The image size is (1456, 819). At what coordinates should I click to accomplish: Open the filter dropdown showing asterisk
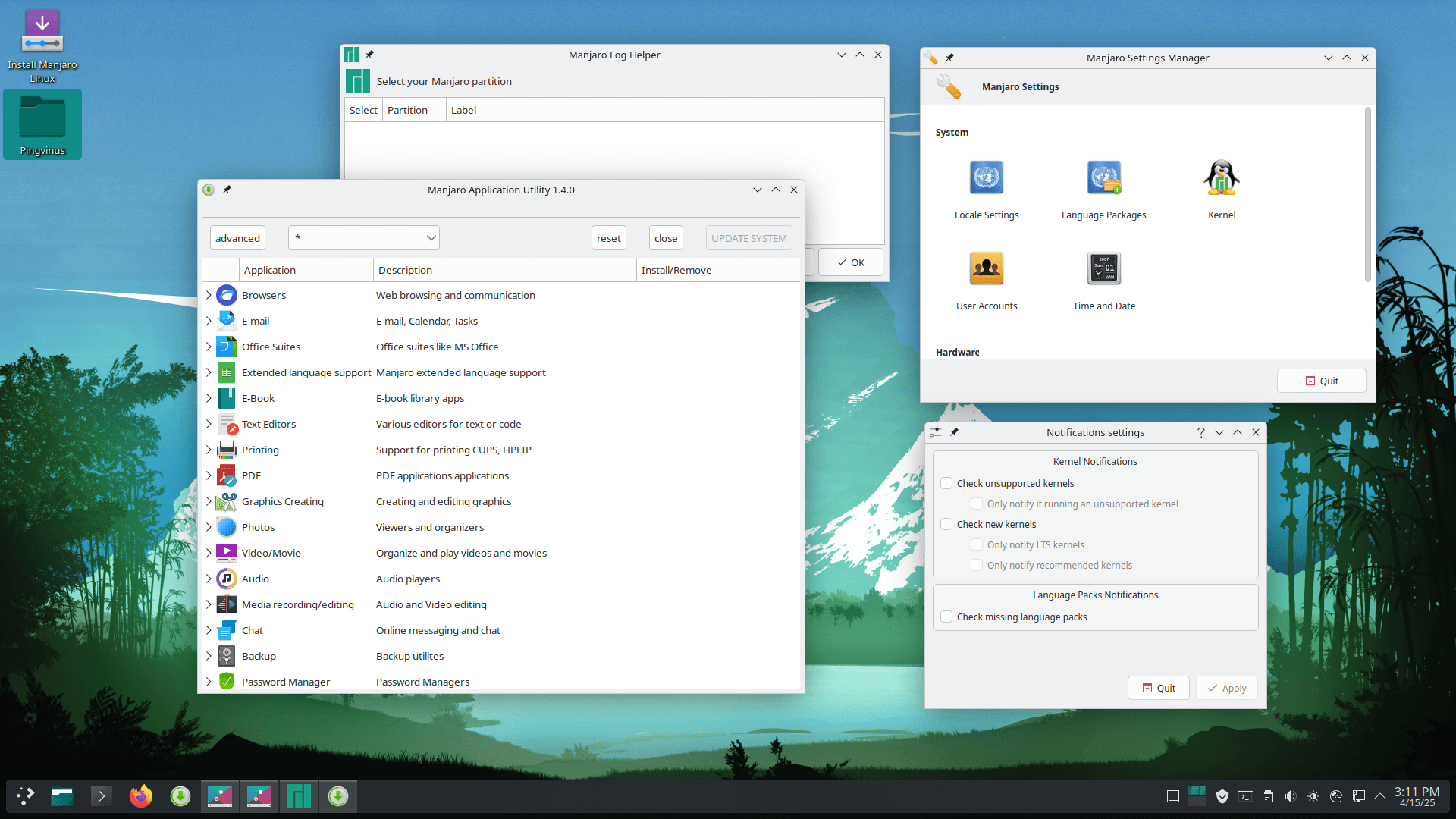pos(364,238)
